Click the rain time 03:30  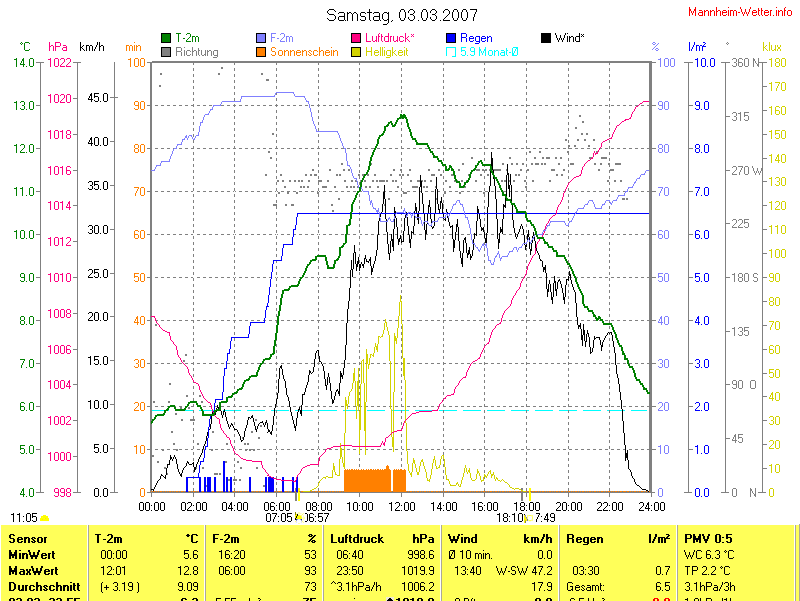586,570
